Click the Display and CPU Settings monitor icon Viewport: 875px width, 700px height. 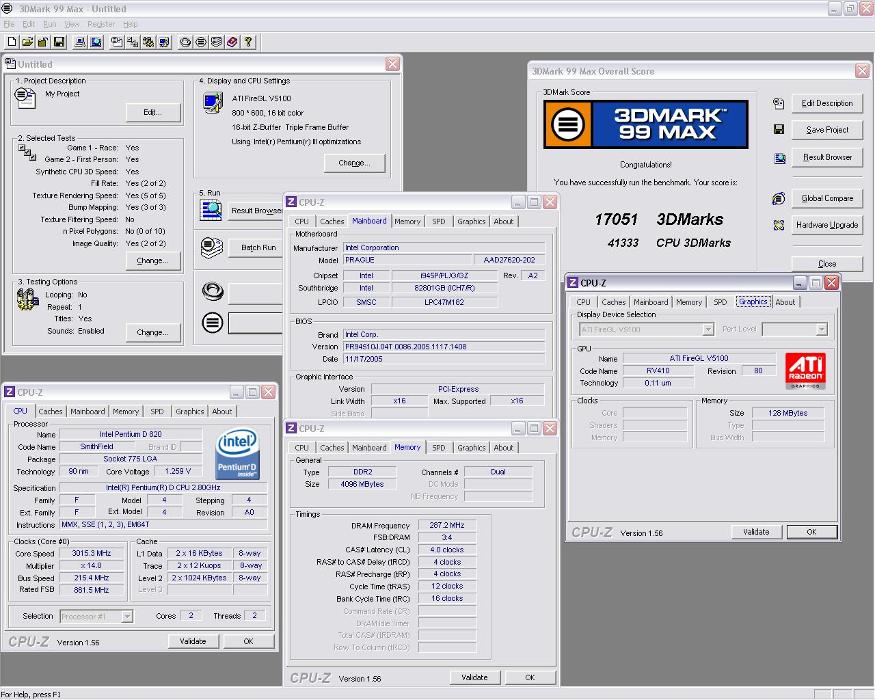[213, 103]
